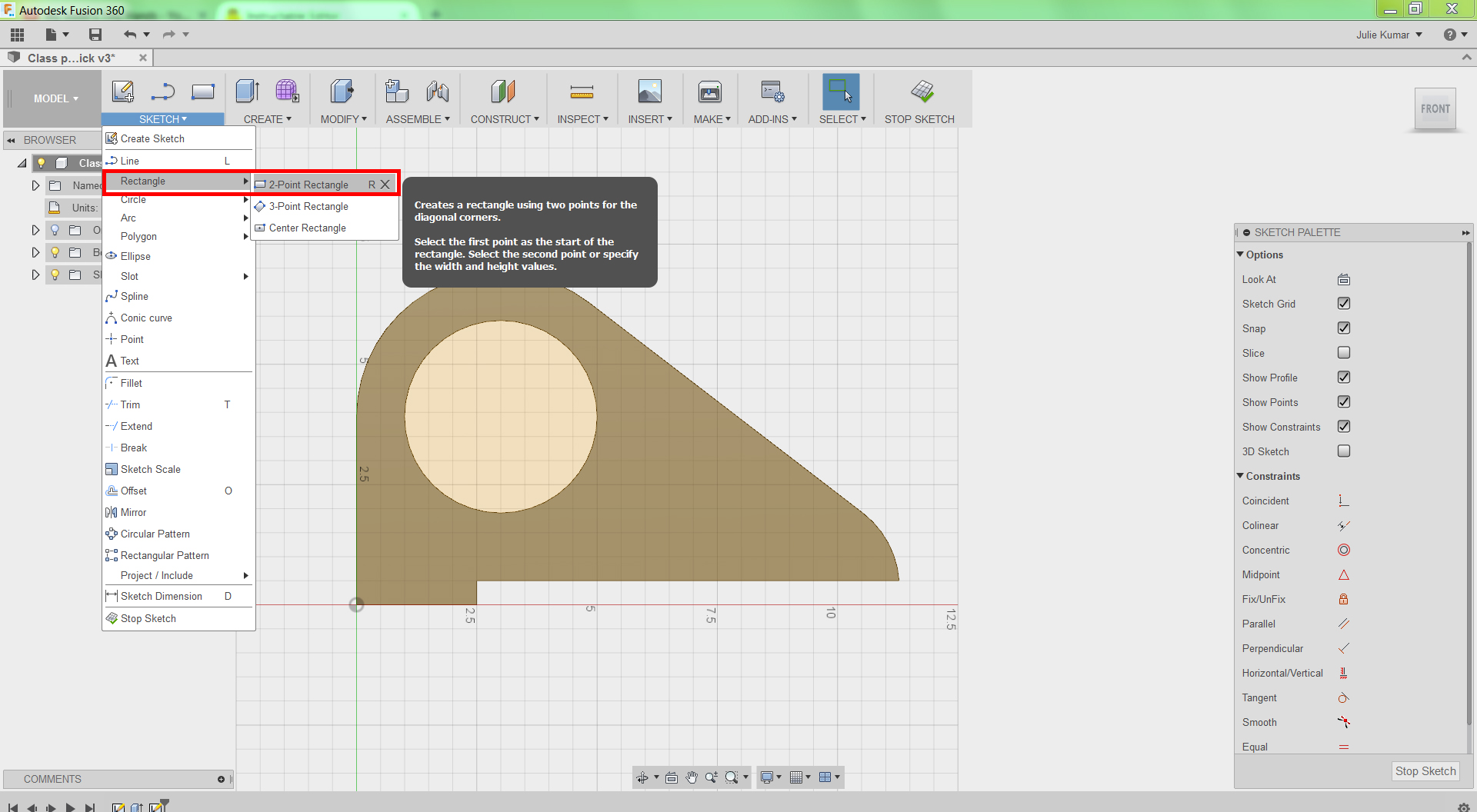Screen dimensions: 1477x812
Task: Choose 3-Point Rectangle from submenu
Action: (325, 206)
